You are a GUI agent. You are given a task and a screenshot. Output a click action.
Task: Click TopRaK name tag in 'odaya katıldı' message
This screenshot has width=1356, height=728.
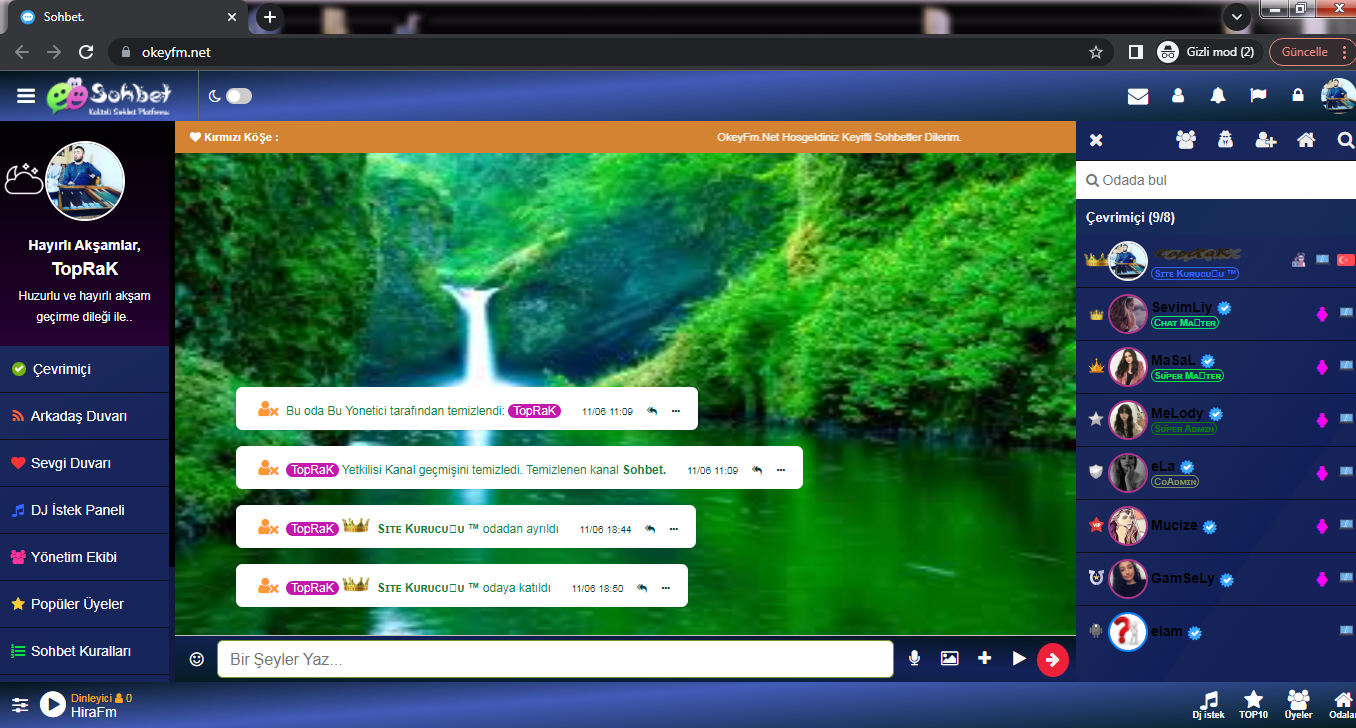coord(313,588)
